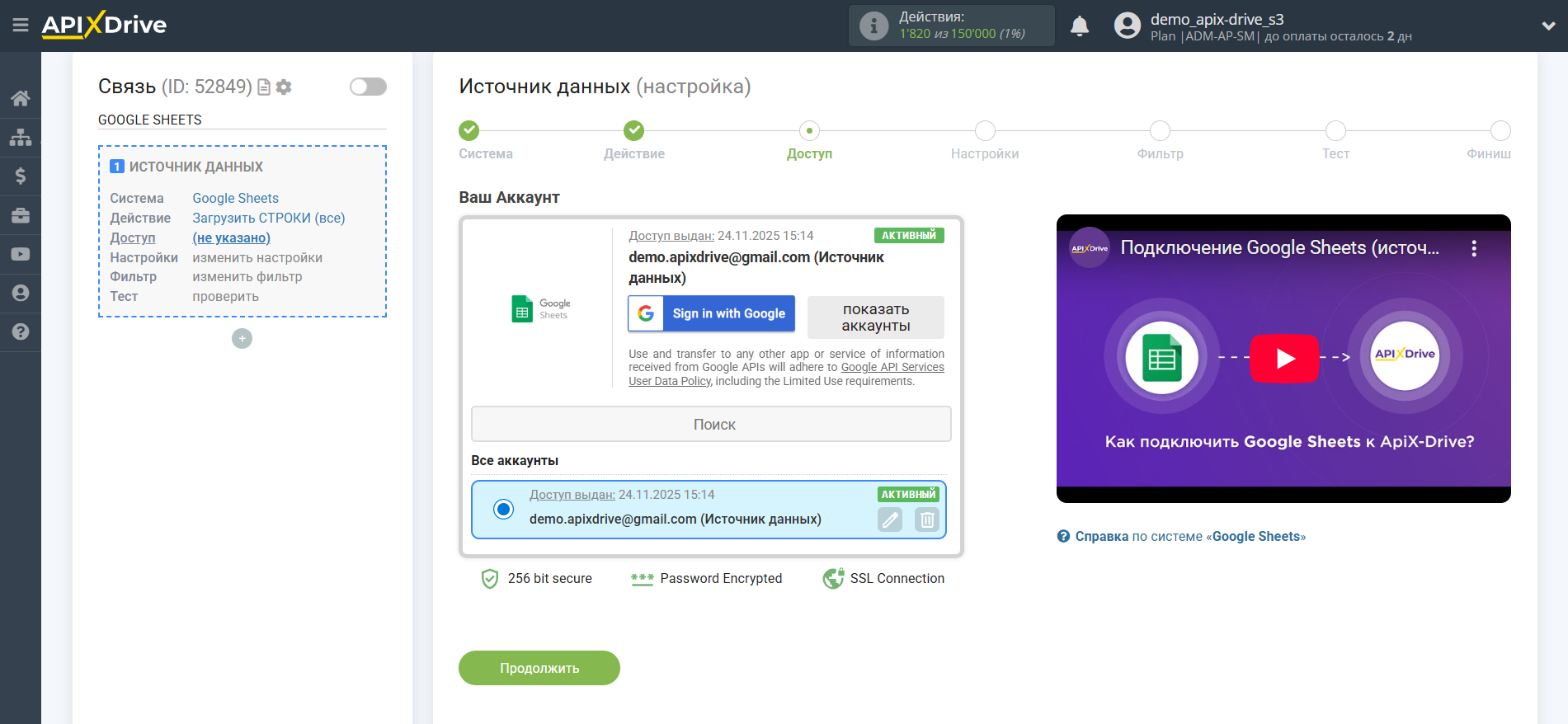
Task: Click проверить test link
Action: pos(226,297)
